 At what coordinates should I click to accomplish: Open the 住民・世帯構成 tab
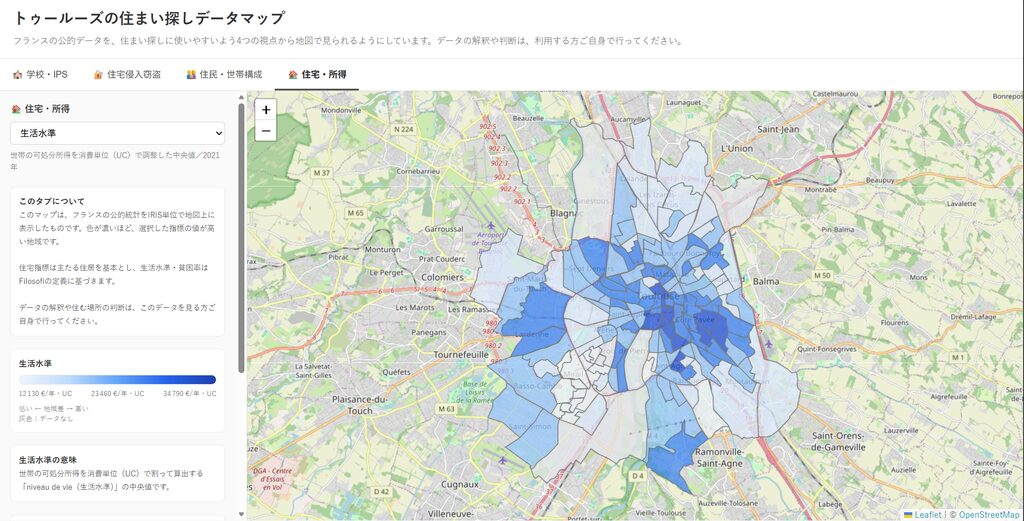[x=224, y=74]
